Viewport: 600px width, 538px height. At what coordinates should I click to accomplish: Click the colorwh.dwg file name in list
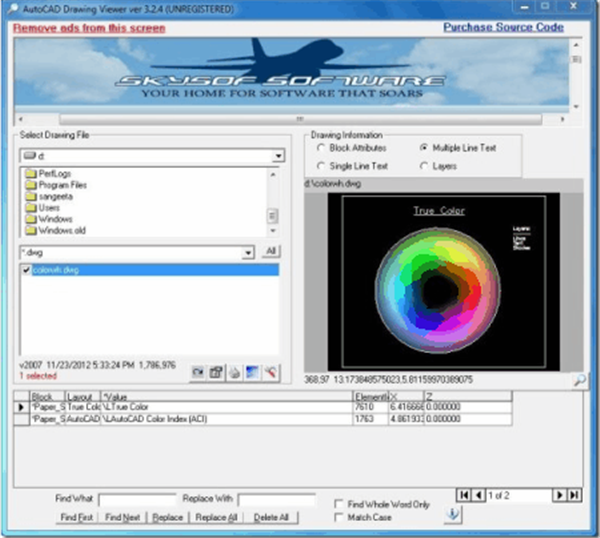coord(56,270)
